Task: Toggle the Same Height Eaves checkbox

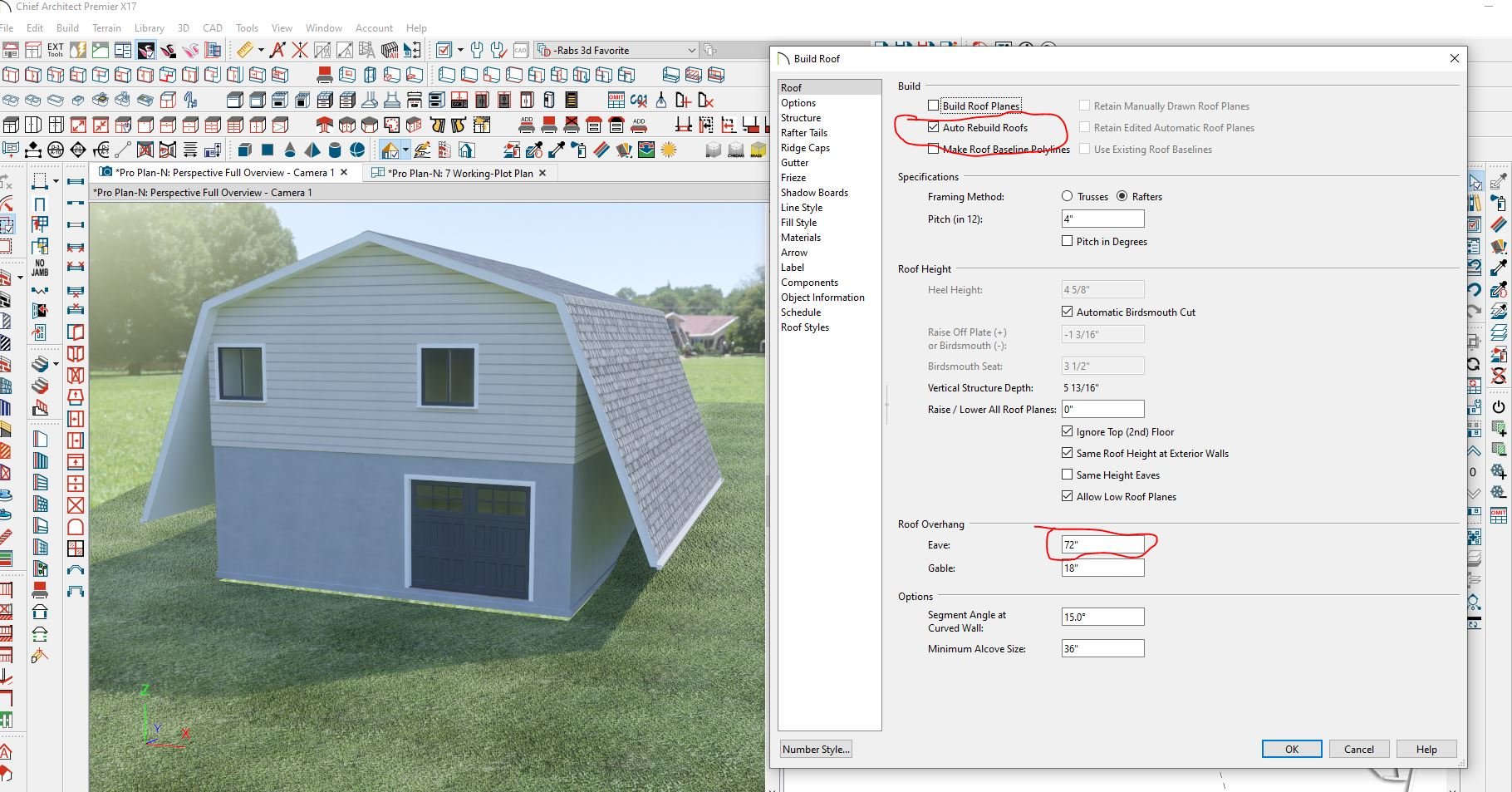Action: pos(1068,475)
